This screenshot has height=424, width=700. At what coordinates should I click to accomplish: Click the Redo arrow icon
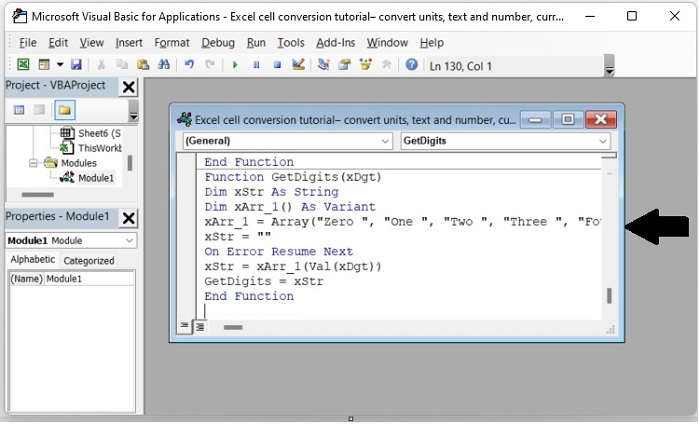(210, 65)
